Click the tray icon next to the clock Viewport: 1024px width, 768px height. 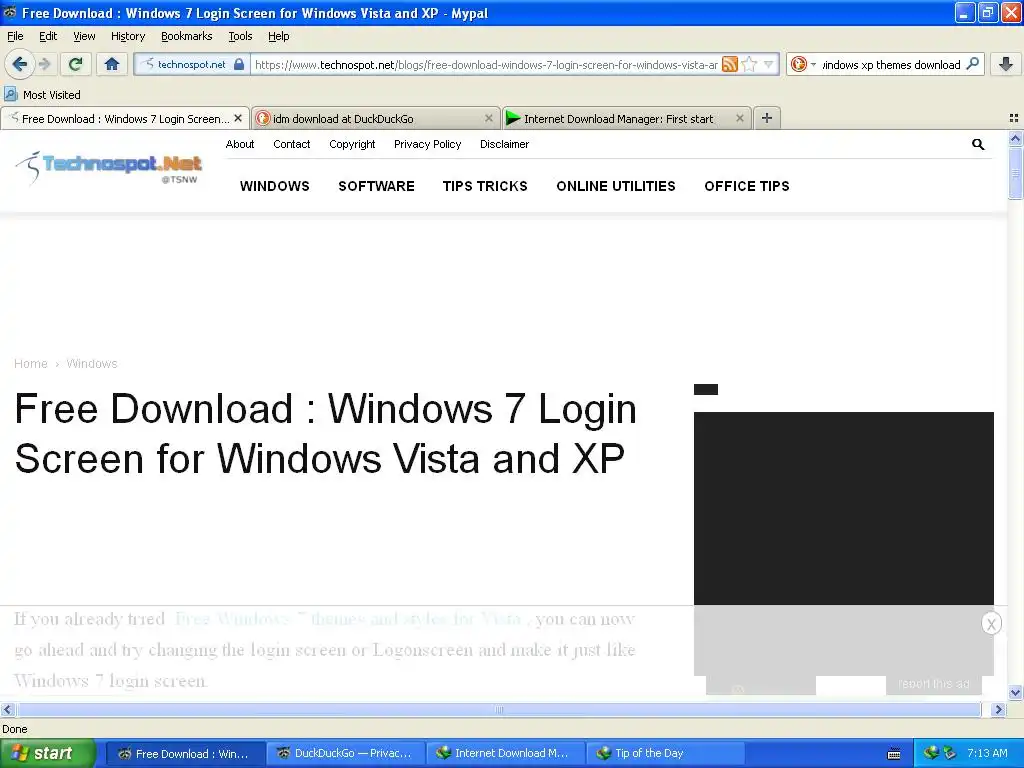pos(950,753)
